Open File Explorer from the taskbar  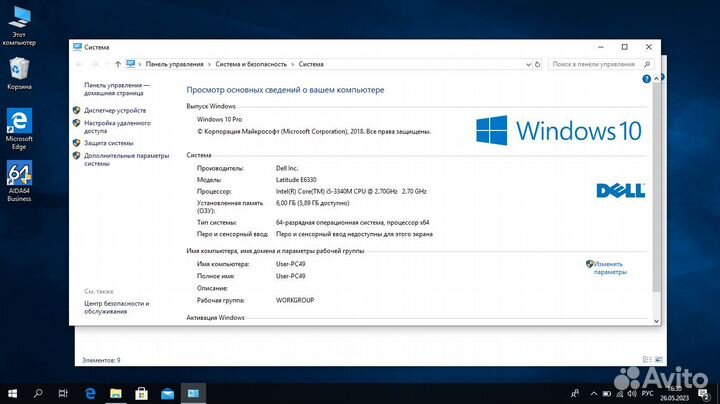[x=116, y=393]
